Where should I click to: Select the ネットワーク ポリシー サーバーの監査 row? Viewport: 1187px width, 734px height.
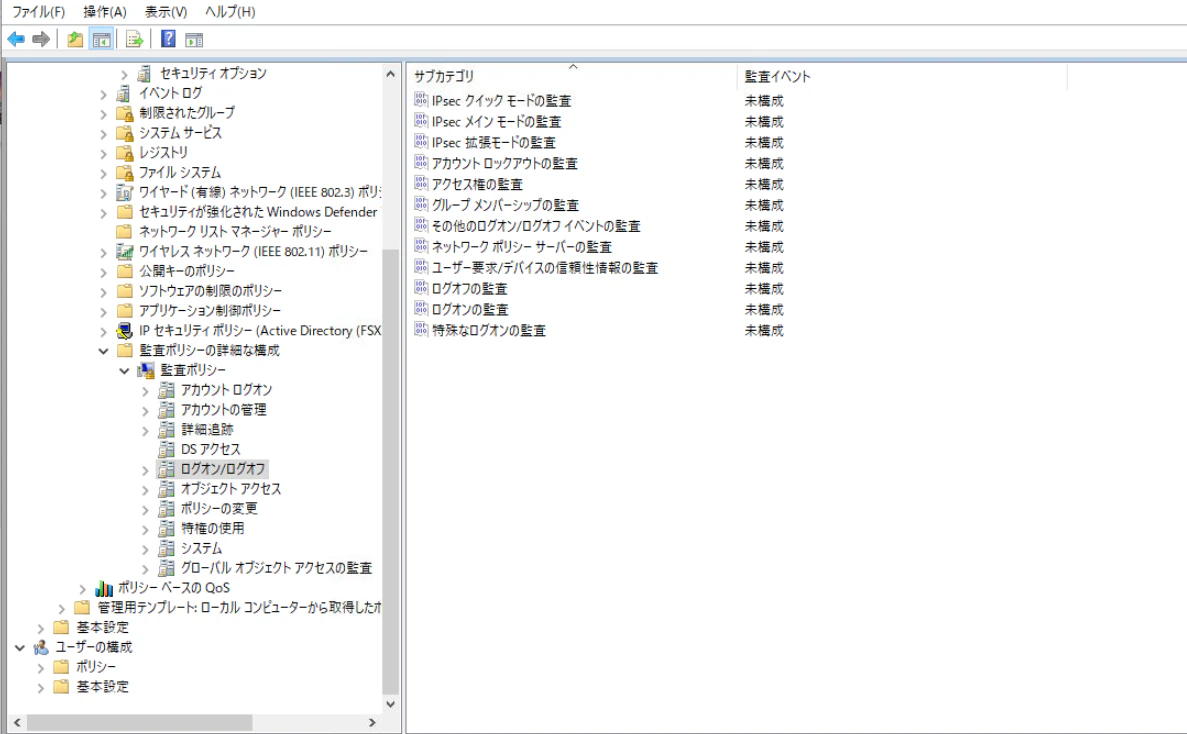(x=522, y=247)
